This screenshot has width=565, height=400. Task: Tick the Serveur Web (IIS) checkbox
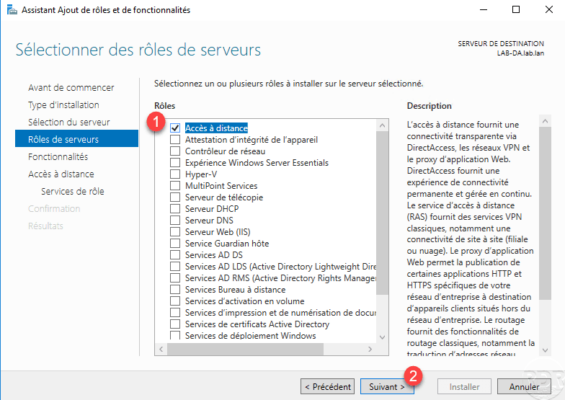175,232
